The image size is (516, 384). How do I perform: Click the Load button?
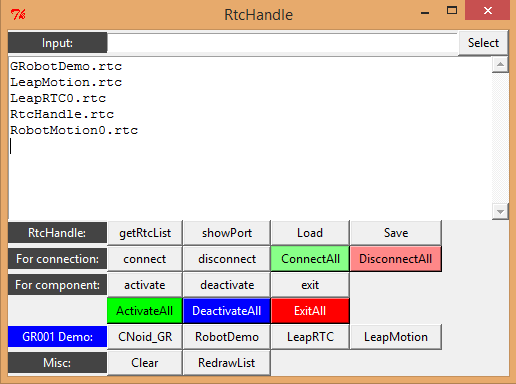[x=310, y=233]
